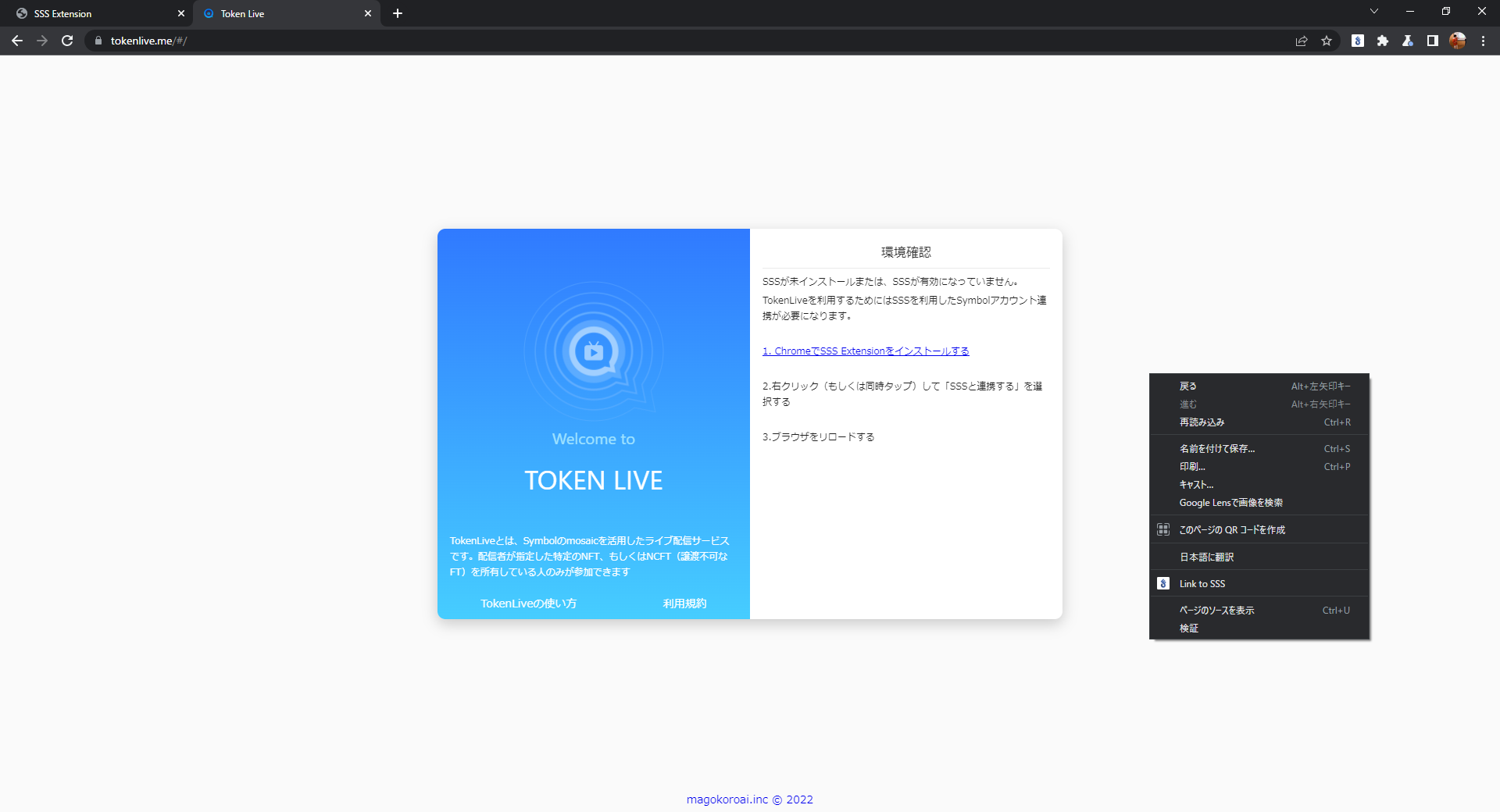Go back using the browser back arrow

(17, 41)
